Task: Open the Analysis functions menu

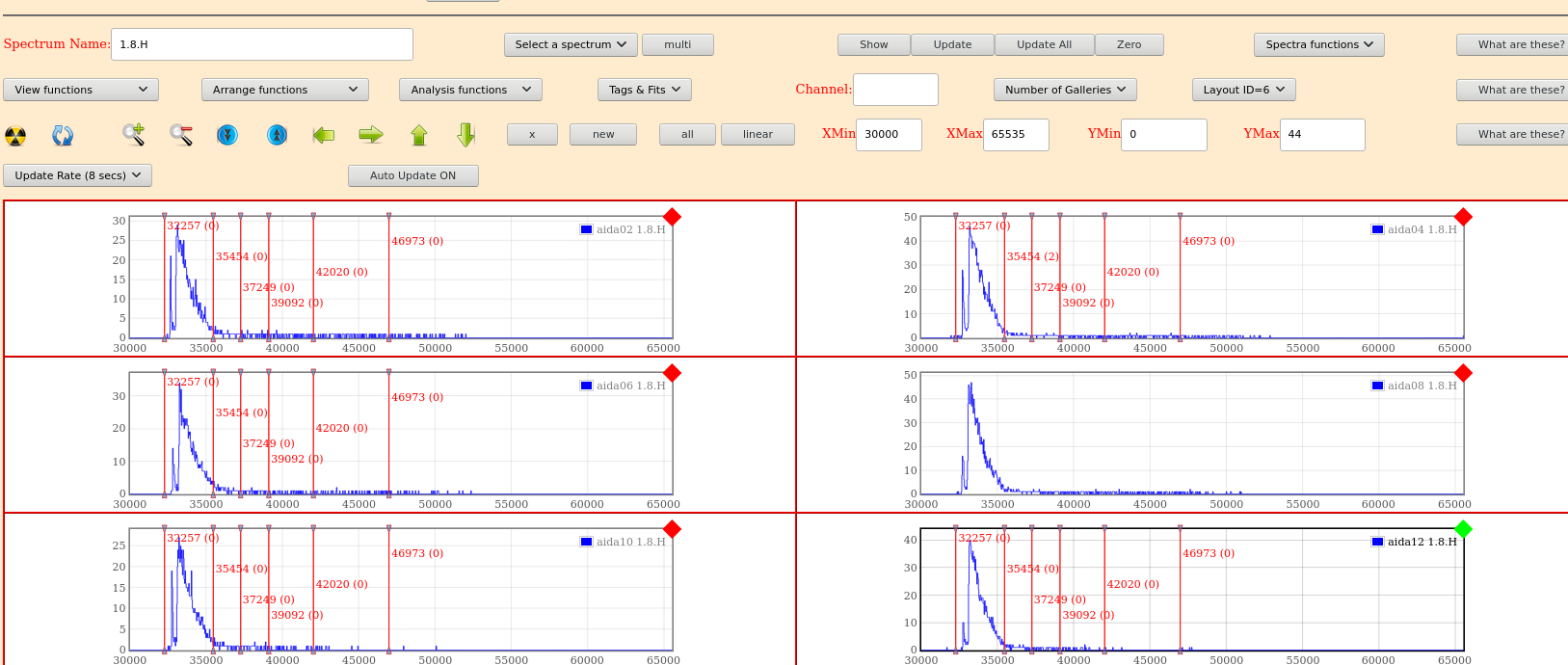Action: pyautogui.click(x=470, y=90)
